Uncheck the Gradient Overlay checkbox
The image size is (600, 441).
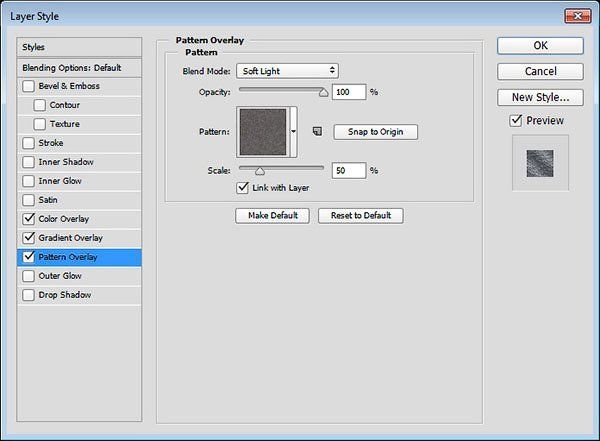(x=28, y=238)
